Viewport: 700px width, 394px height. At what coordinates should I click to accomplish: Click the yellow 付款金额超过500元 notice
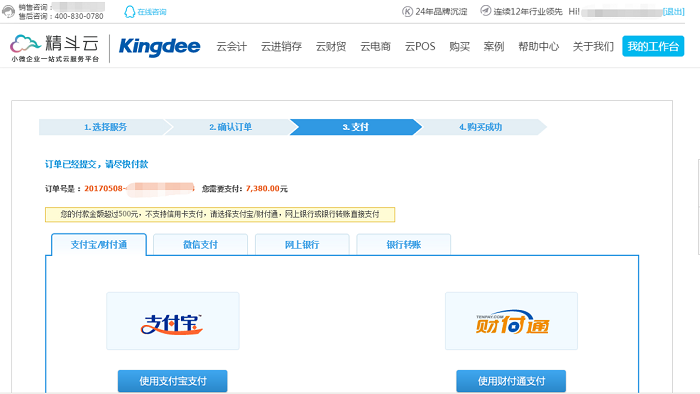click(220, 214)
